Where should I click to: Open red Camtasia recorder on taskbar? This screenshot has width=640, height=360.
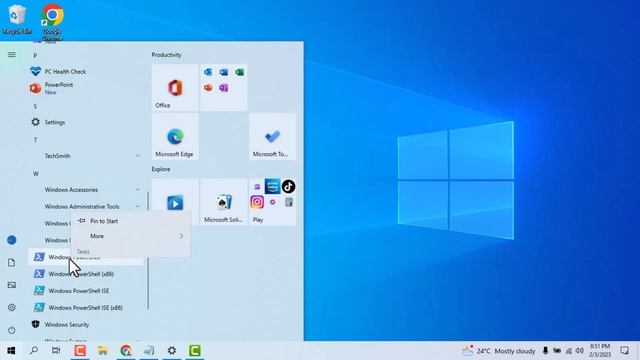(80, 351)
